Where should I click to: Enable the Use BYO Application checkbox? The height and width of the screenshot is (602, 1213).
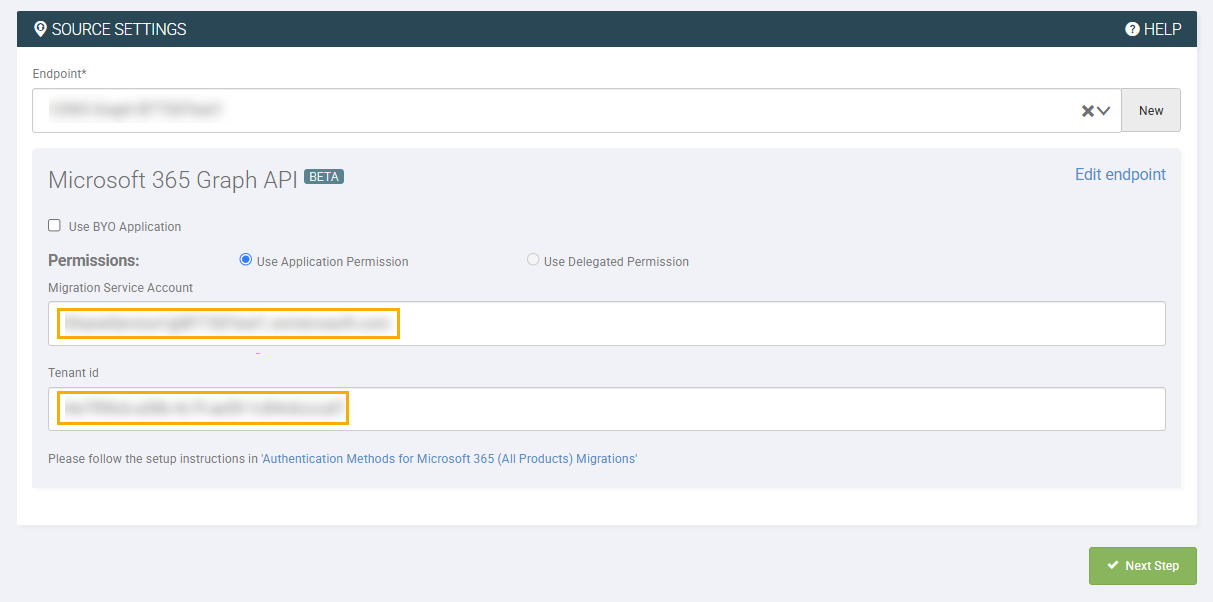(x=55, y=226)
